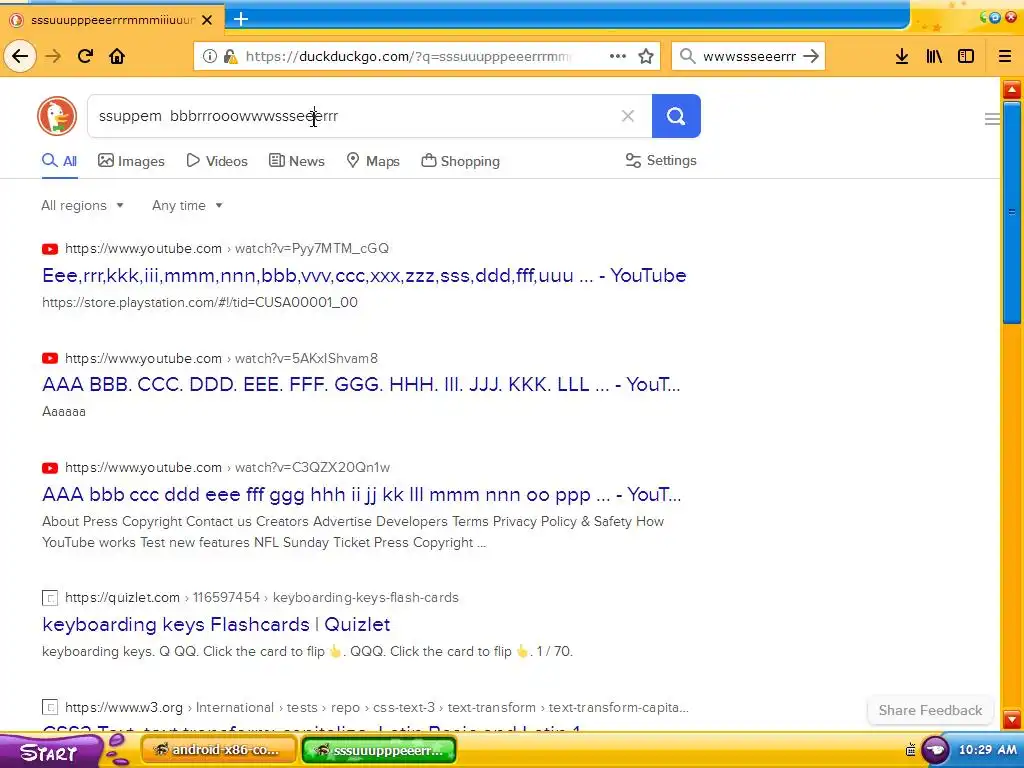The image size is (1024, 768).
Task: Go back with the browser back arrow
Action: [20, 56]
